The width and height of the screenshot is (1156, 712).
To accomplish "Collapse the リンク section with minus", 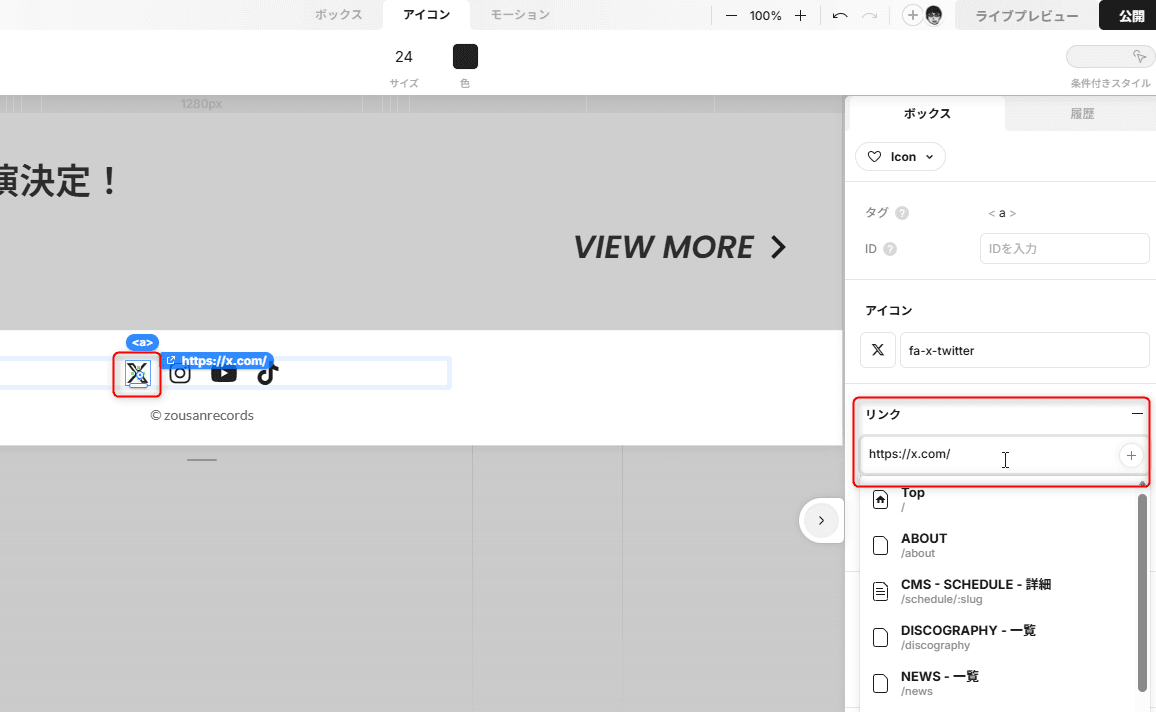I will click(1137, 413).
